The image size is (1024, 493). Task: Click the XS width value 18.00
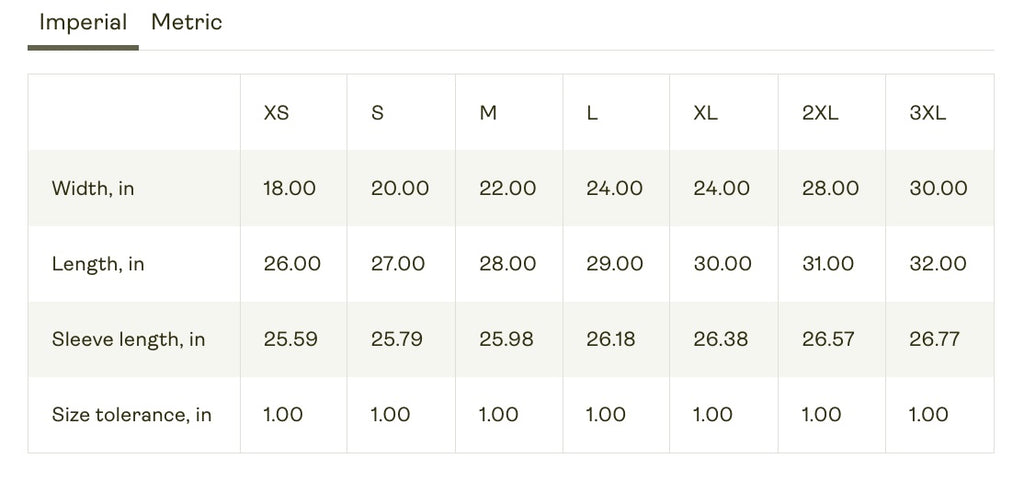290,188
